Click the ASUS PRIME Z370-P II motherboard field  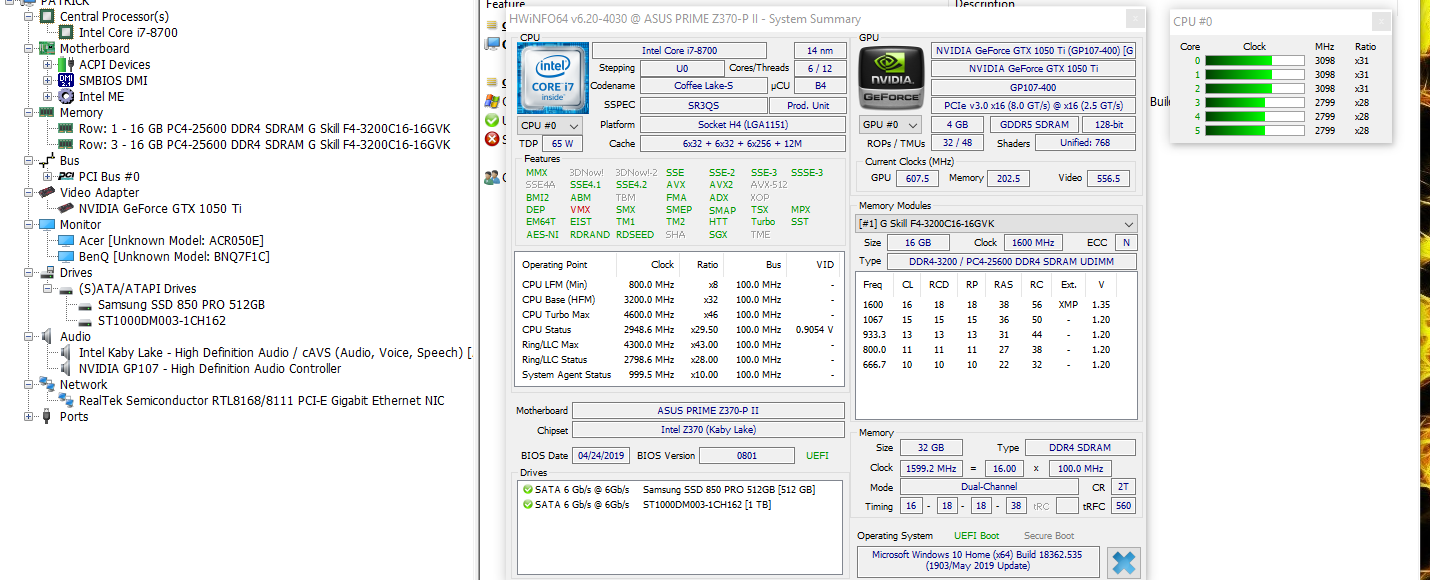[x=707, y=410]
